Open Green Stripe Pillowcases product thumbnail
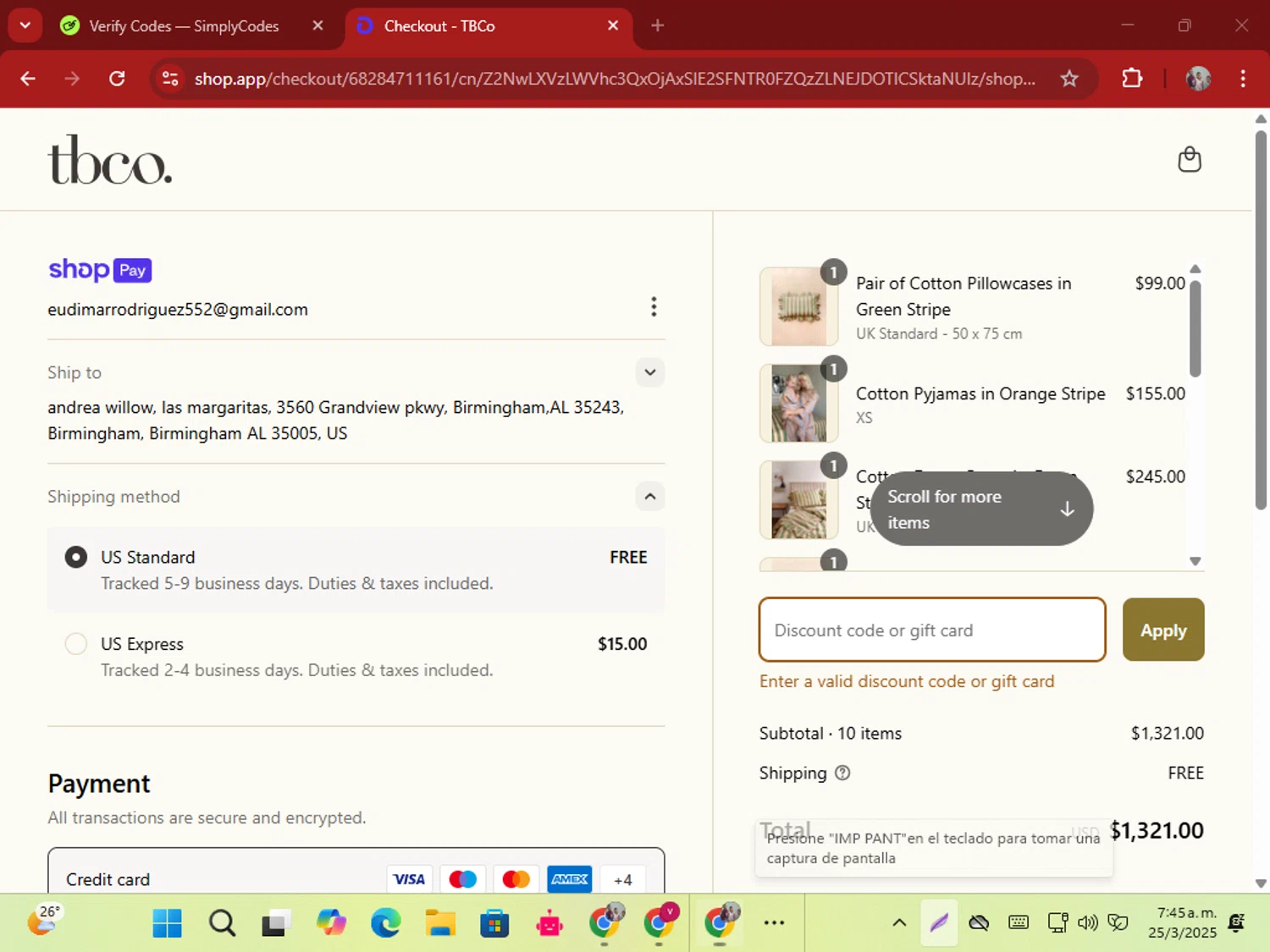 [x=798, y=306]
